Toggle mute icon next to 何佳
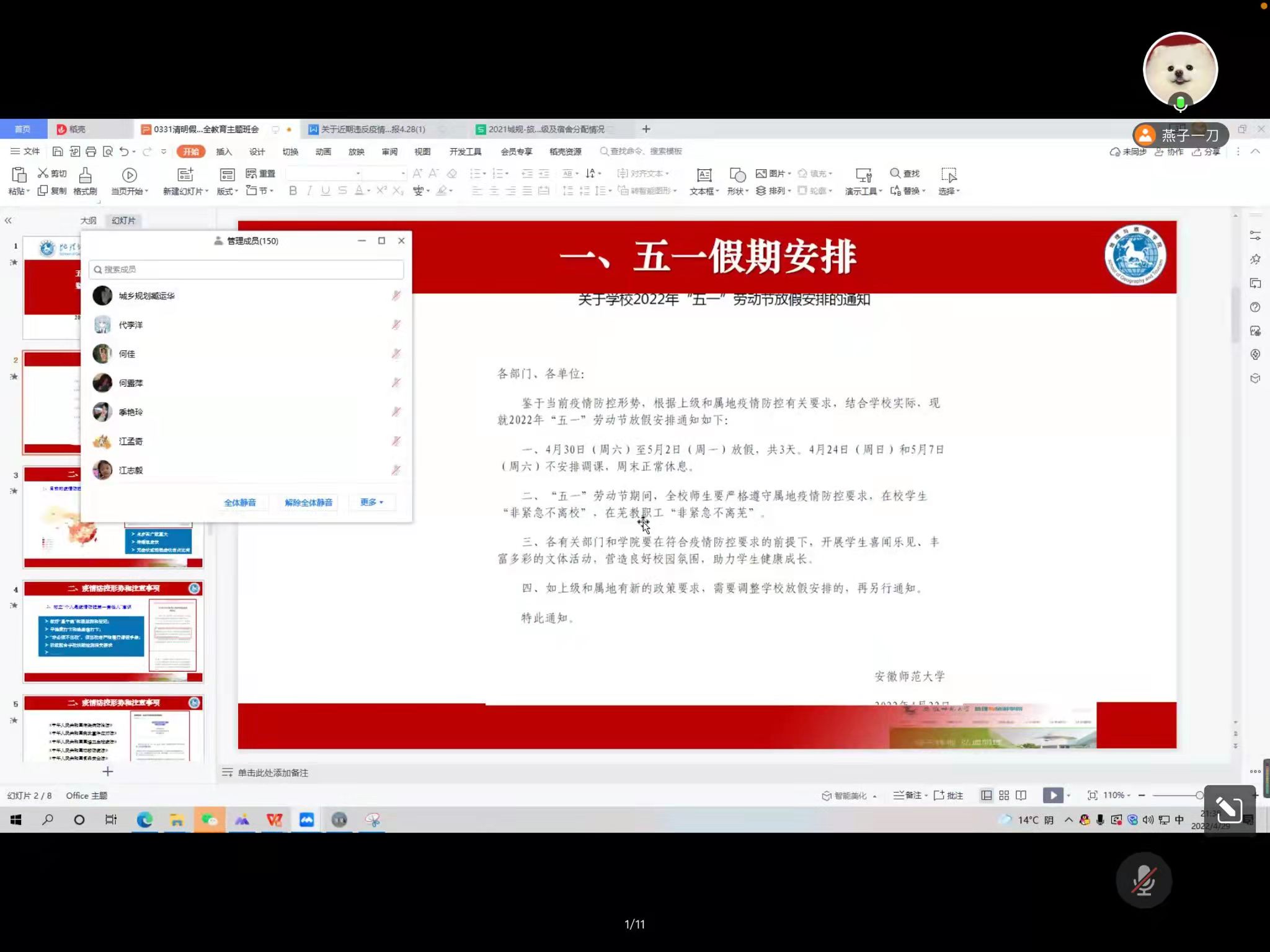Image resolution: width=1270 pixels, height=952 pixels. 396,354
